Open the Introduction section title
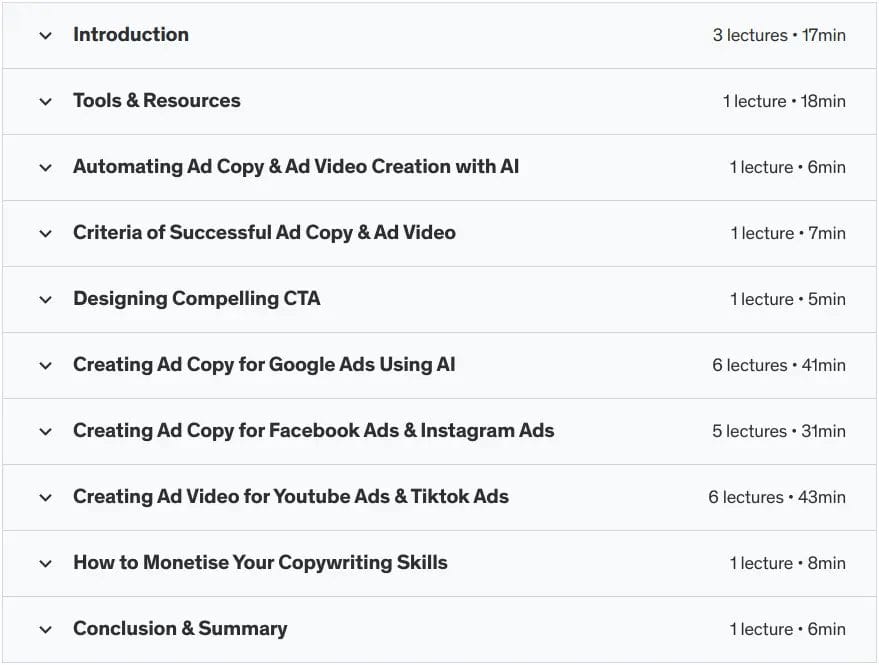 (130, 35)
